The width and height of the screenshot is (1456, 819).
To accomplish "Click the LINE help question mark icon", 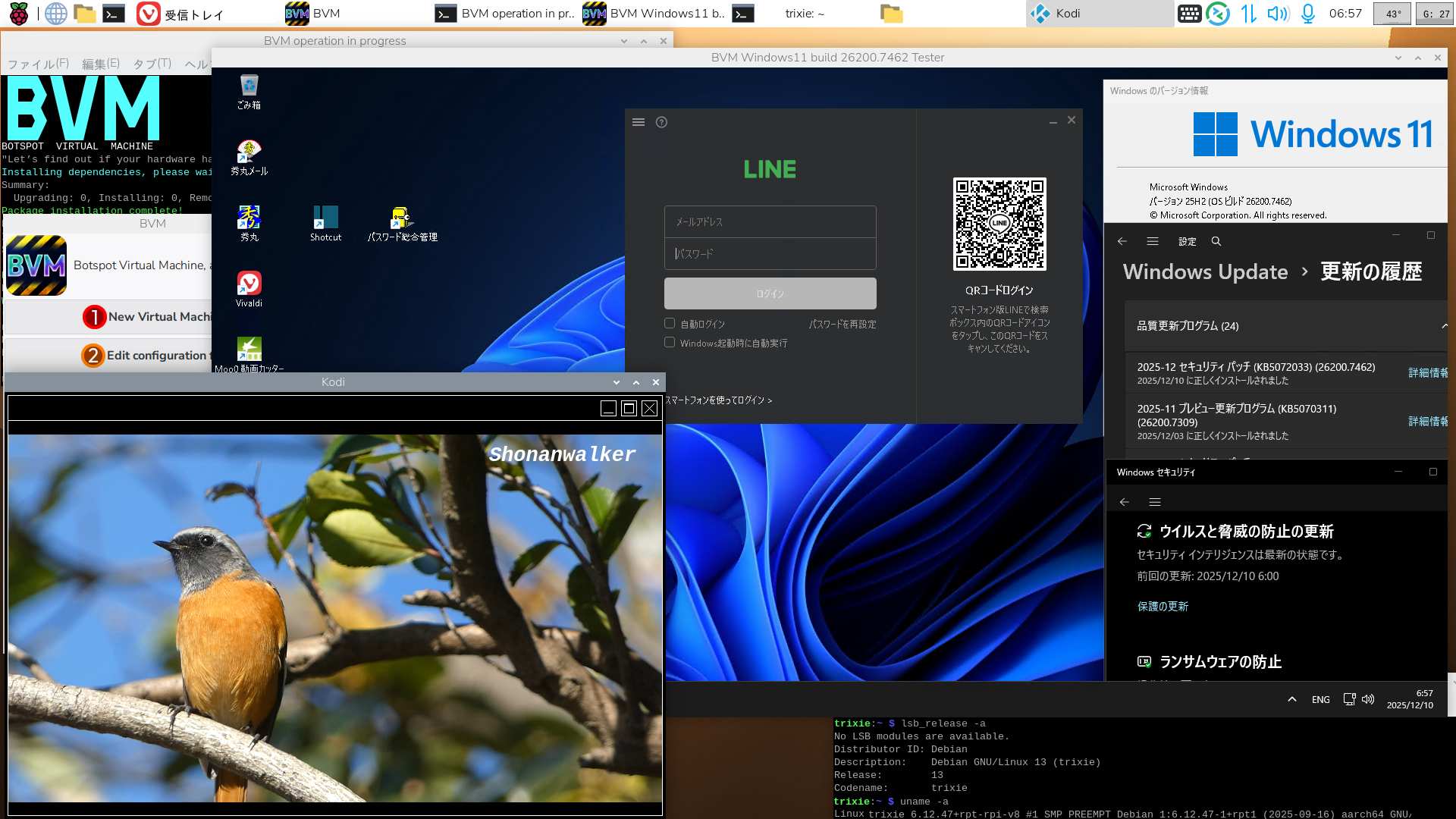I will click(x=661, y=122).
